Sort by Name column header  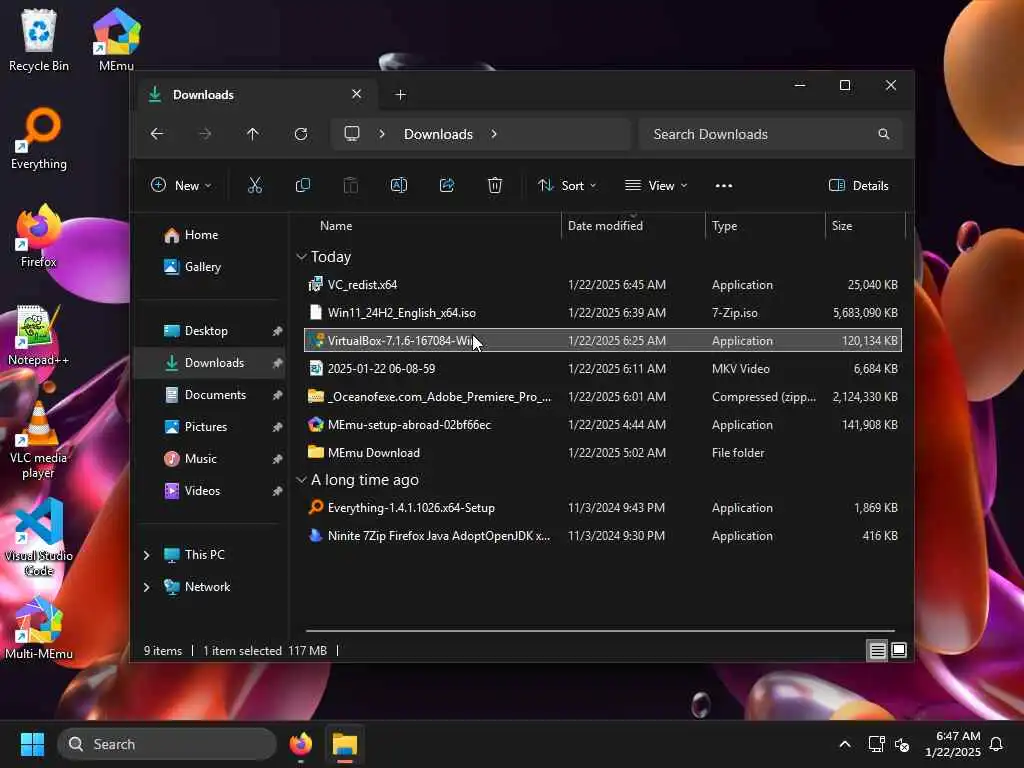(x=336, y=226)
